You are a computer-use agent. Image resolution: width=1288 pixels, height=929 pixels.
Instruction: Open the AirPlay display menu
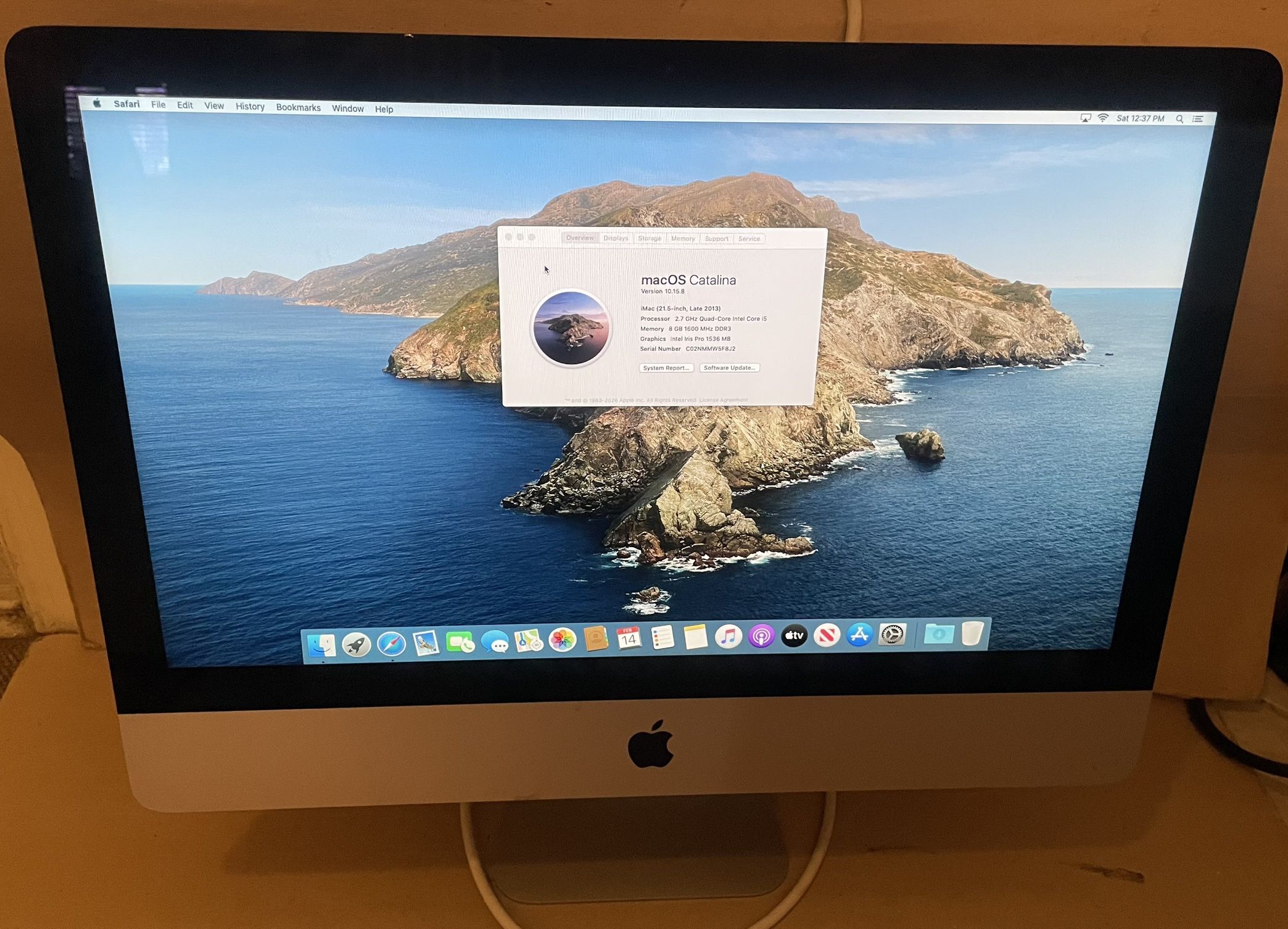click(x=1086, y=118)
